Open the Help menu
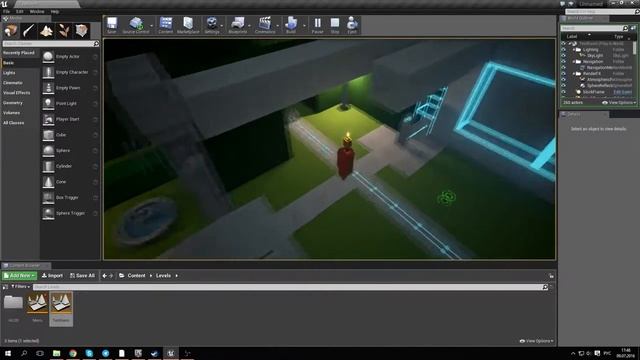Viewport: 640px width, 360px height. (x=55, y=12)
